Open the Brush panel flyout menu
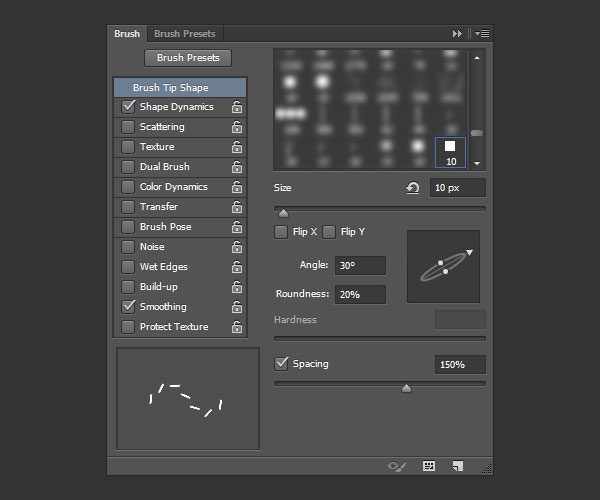 point(482,34)
